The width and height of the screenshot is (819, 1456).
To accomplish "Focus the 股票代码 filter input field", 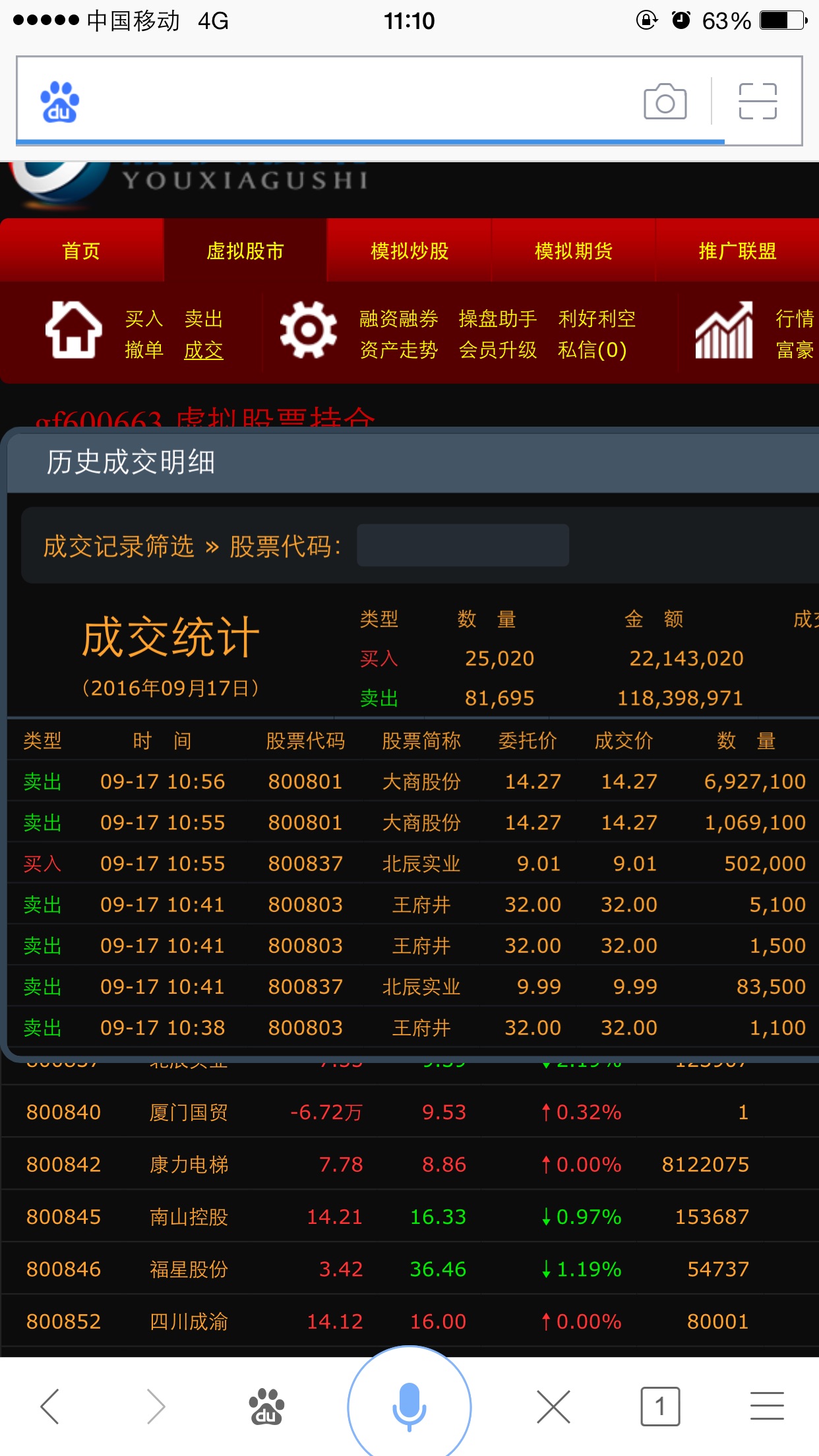I will tap(462, 545).
